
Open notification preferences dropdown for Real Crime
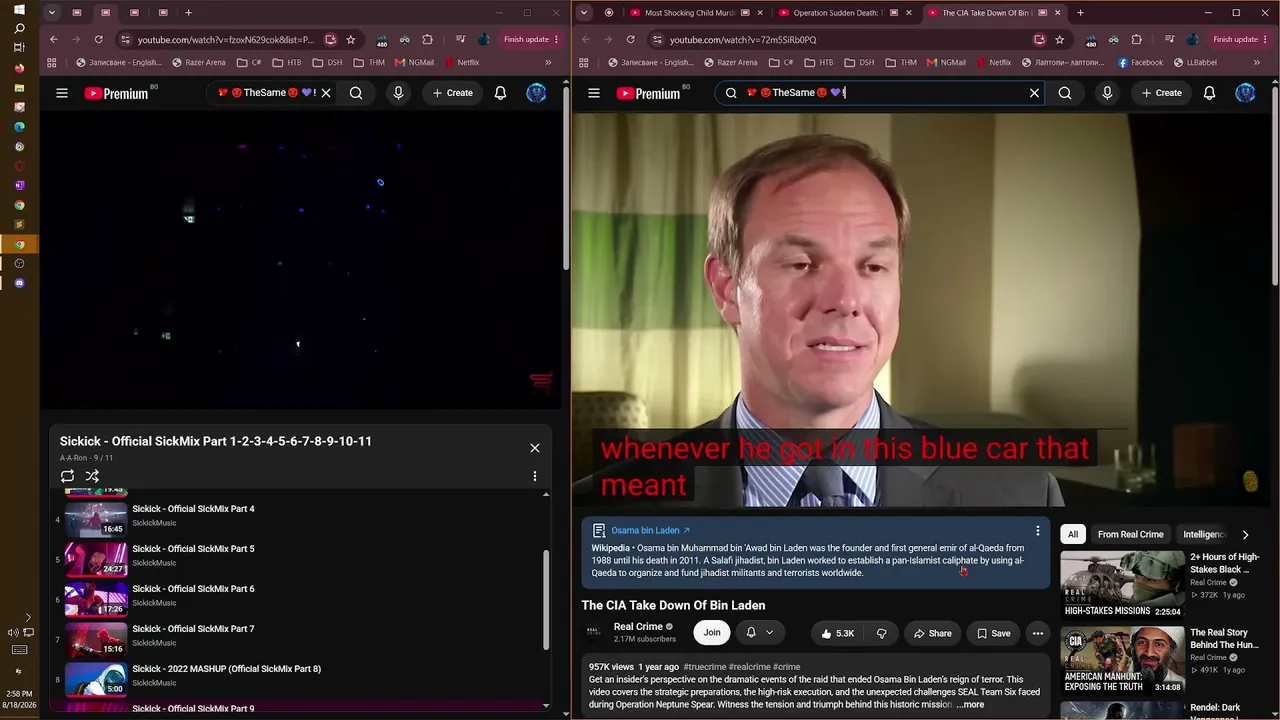click(759, 632)
